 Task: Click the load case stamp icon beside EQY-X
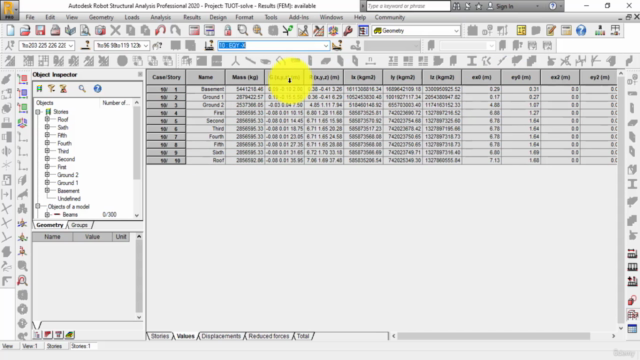click(x=209, y=46)
